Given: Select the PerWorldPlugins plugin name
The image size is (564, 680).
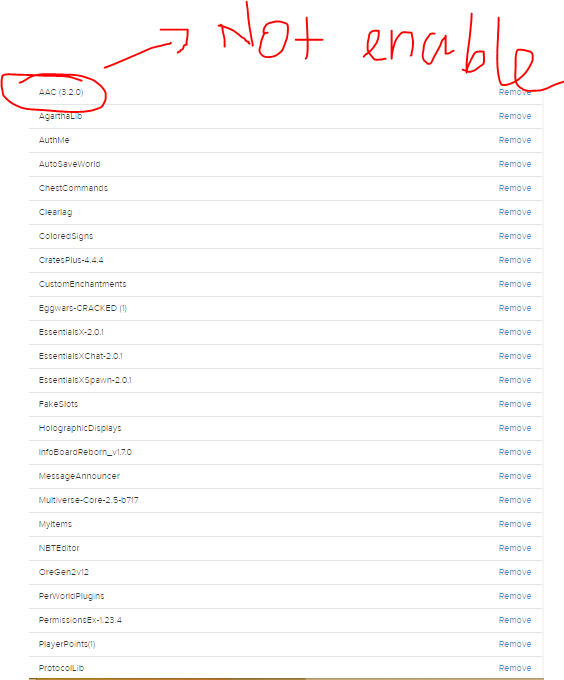Looking at the screenshot, I should (72, 596).
